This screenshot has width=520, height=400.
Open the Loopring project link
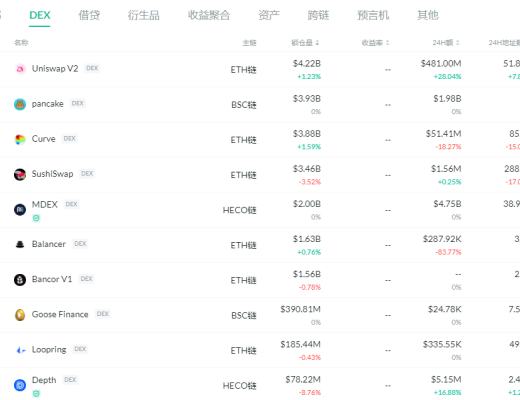click(49, 349)
